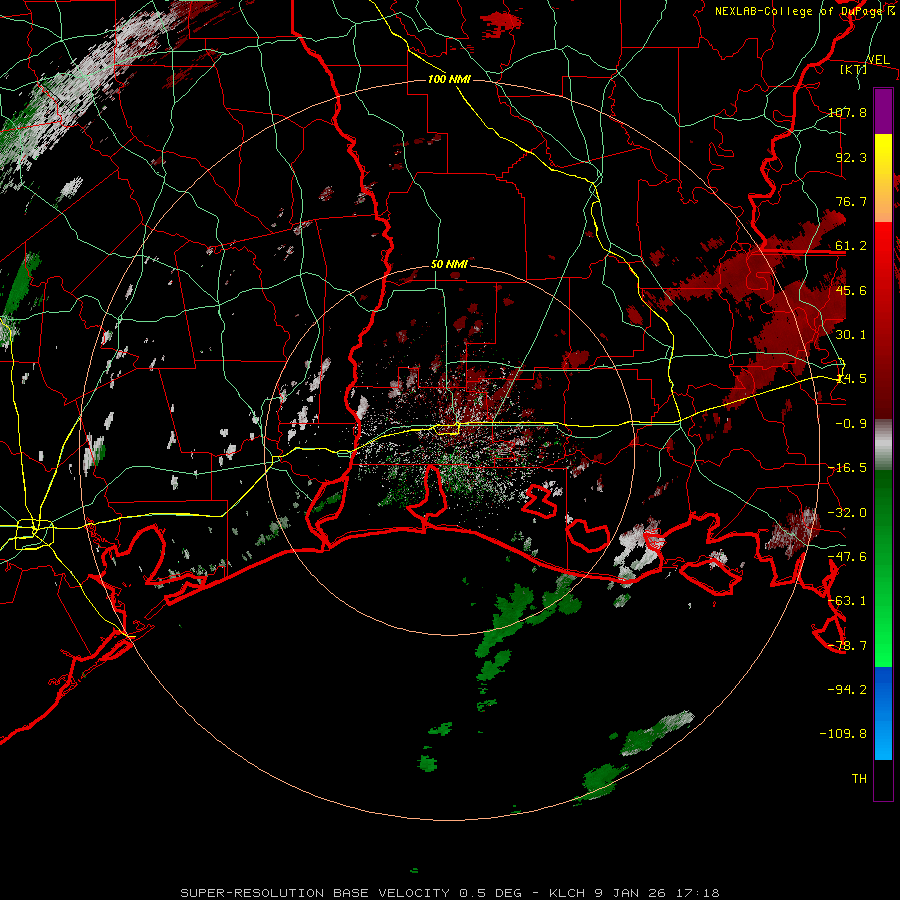Click the 14.5 legend value
The image size is (900, 900).
(851, 379)
